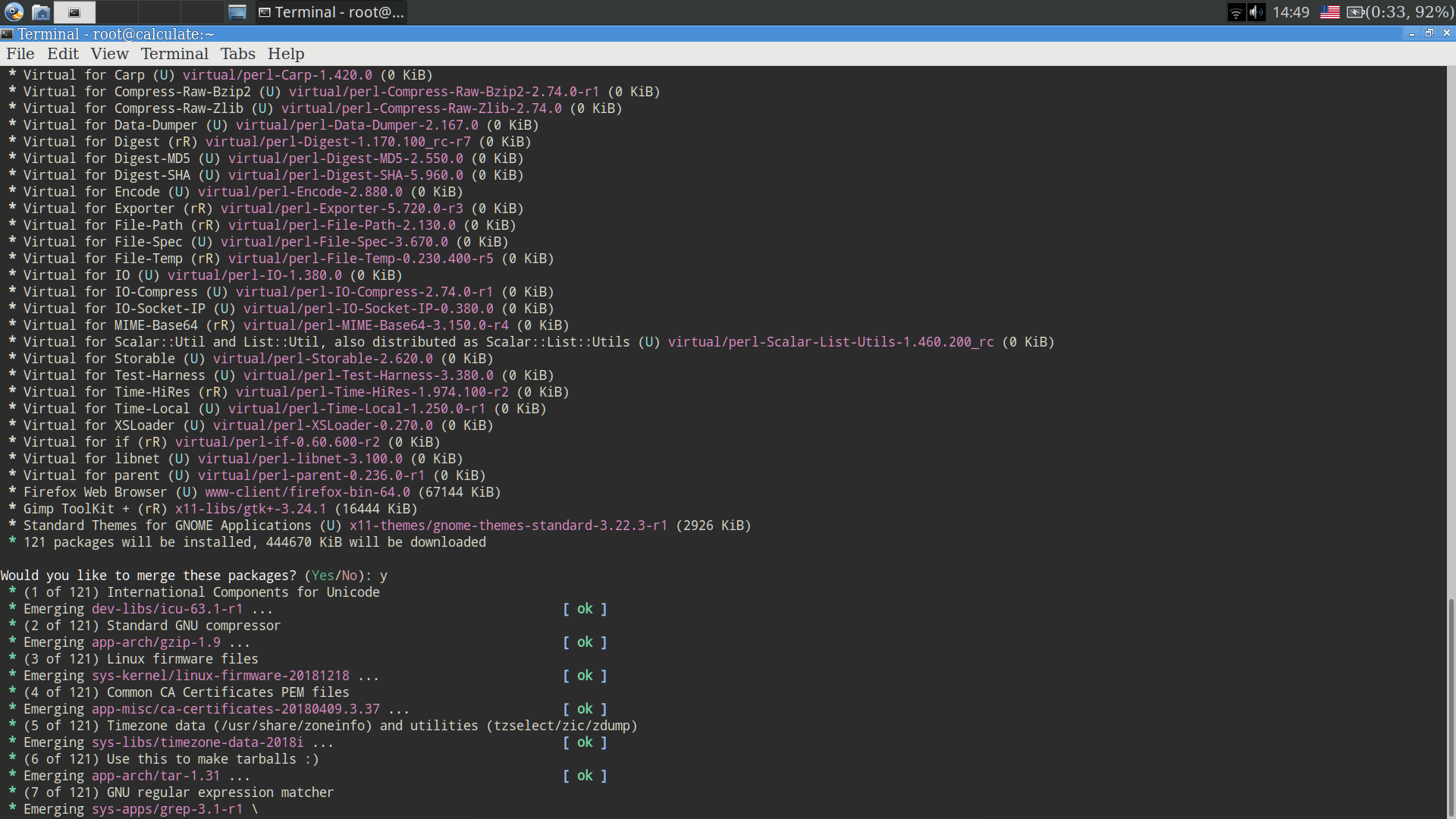Open the battery status indicator

coord(1400,12)
